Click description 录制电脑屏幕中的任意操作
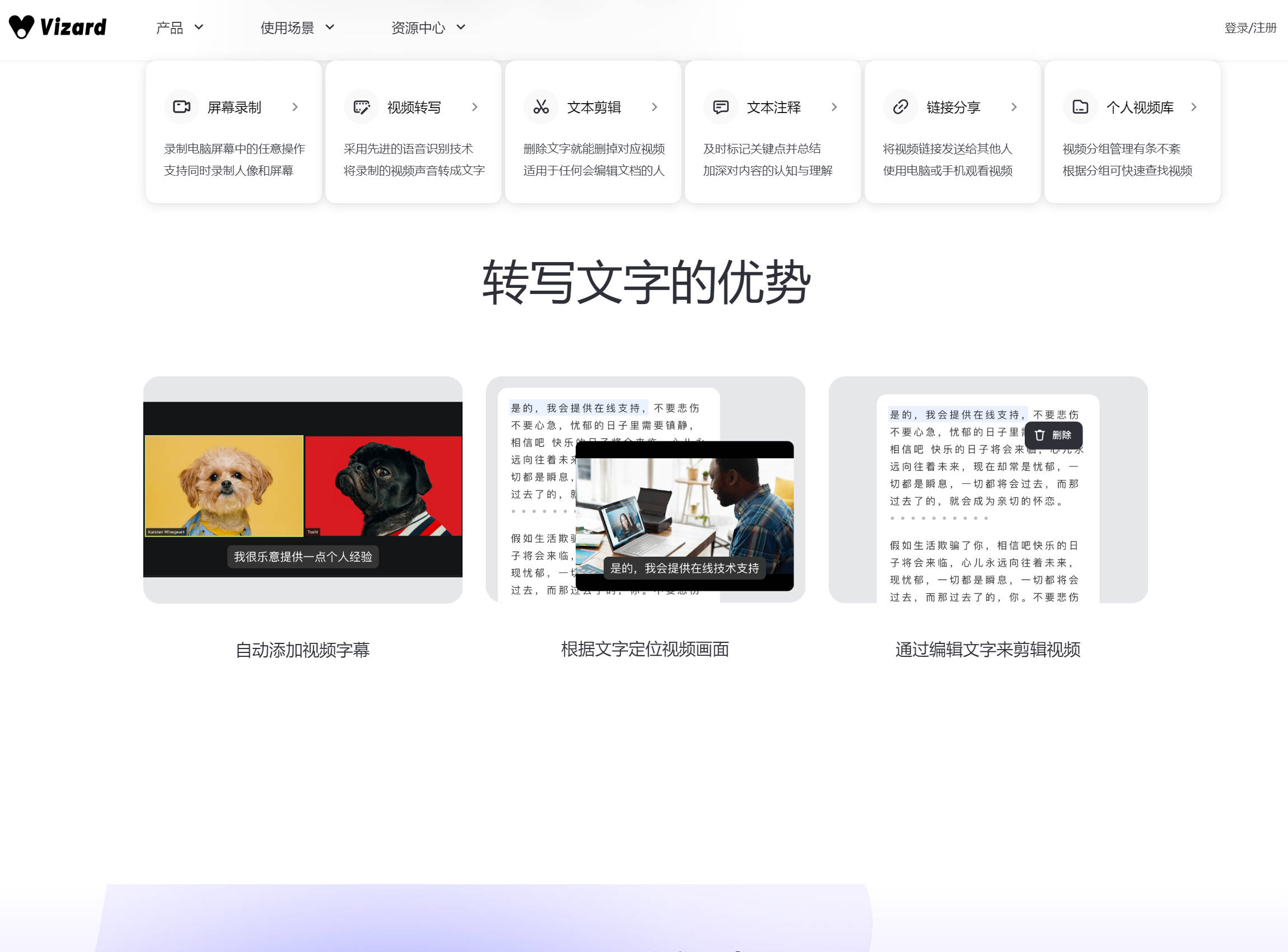The width and height of the screenshot is (1288, 952). tap(235, 148)
